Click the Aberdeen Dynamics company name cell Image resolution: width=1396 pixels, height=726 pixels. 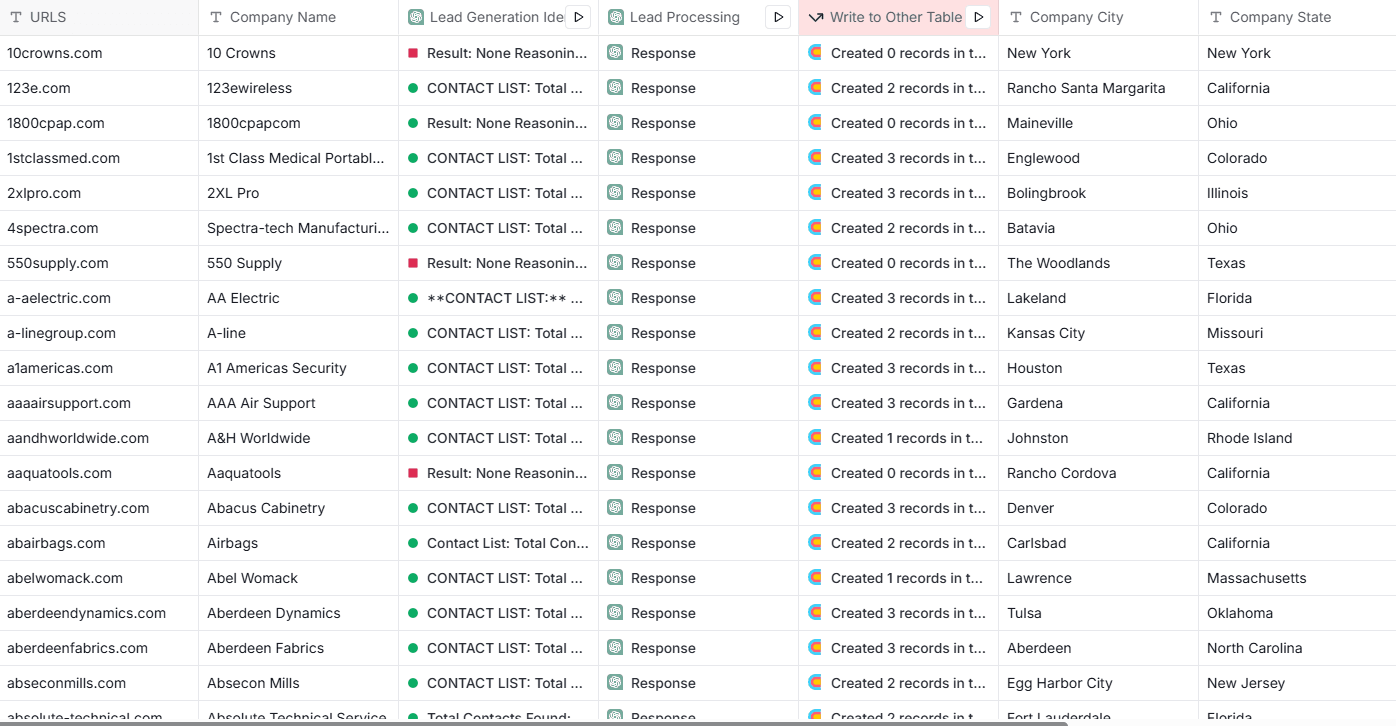tap(299, 613)
